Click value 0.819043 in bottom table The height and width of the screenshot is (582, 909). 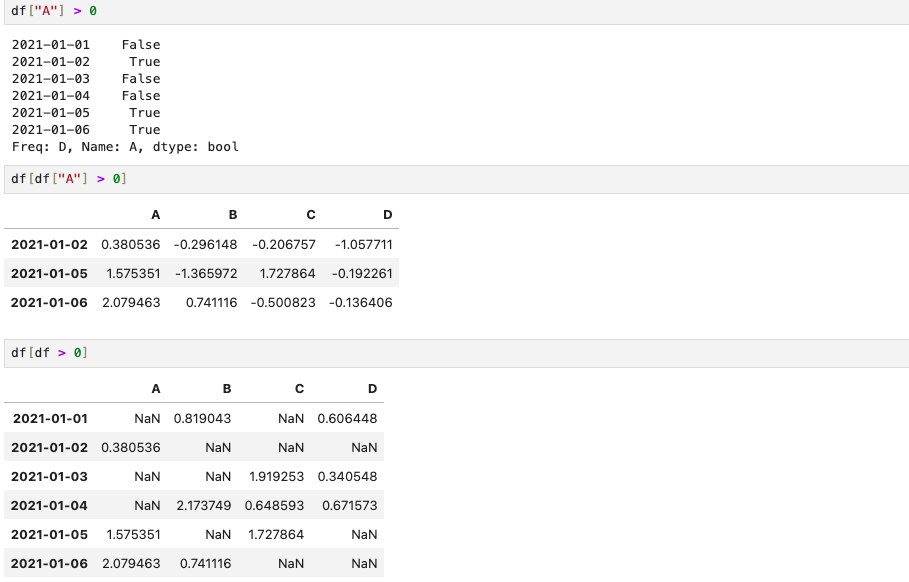[x=202, y=419]
